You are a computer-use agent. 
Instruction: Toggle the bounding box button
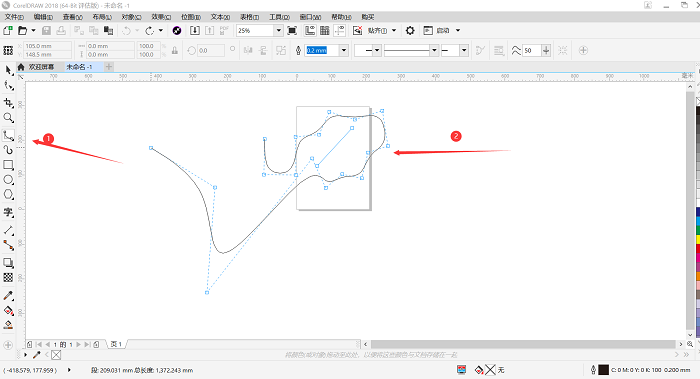pos(562,50)
